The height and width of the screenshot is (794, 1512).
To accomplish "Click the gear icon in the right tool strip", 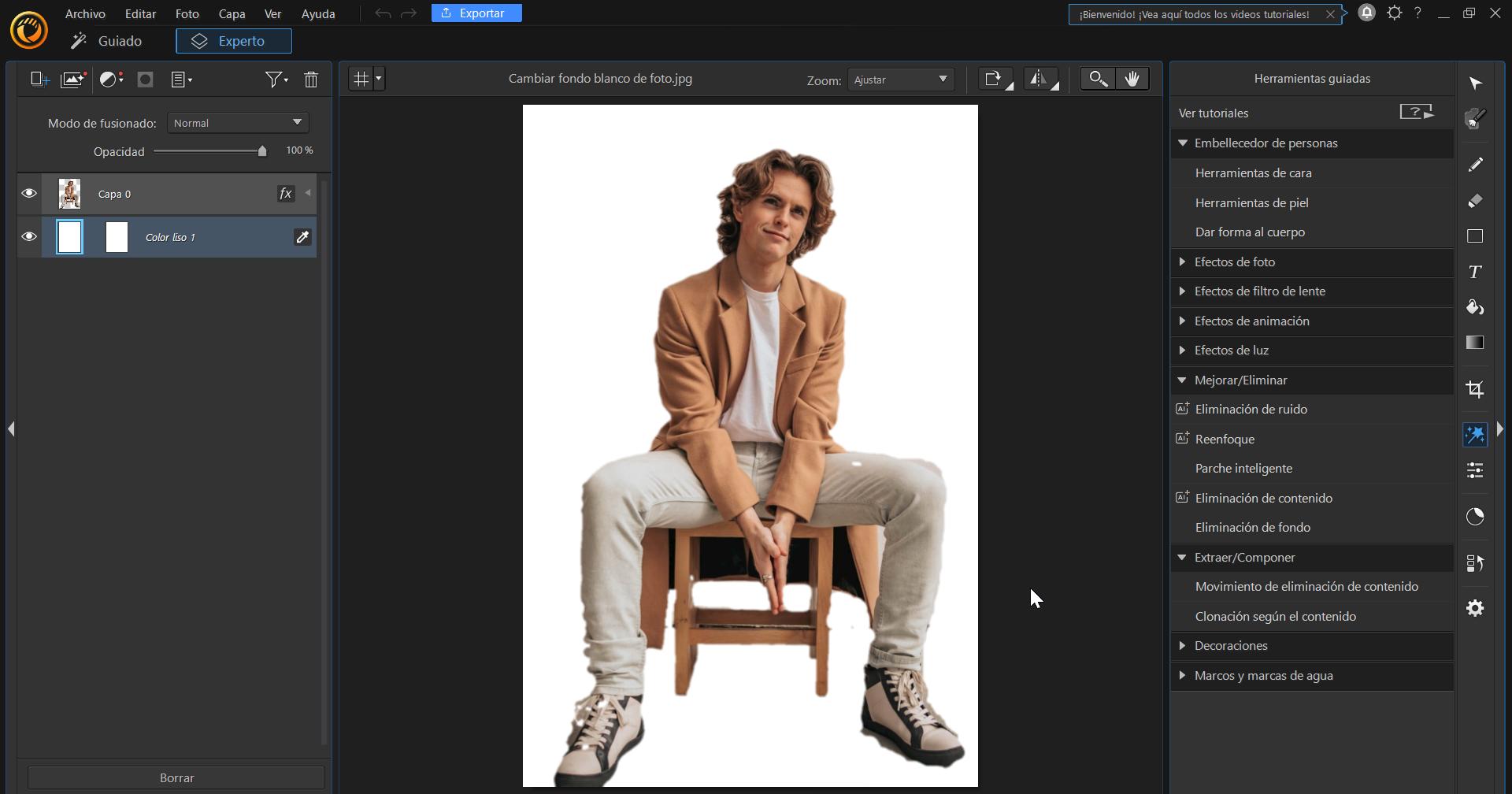I will click(x=1476, y=608).
